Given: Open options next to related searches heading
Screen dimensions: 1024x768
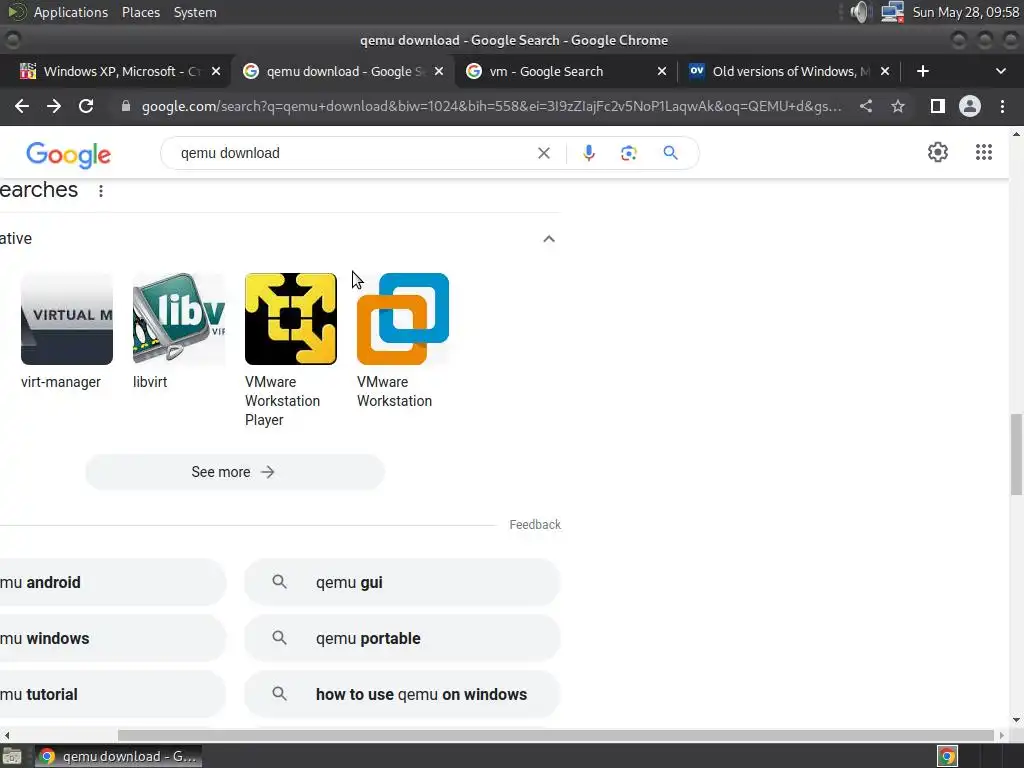Looking at the screenshot, I should pyautogui.click(x=101, y=191).
